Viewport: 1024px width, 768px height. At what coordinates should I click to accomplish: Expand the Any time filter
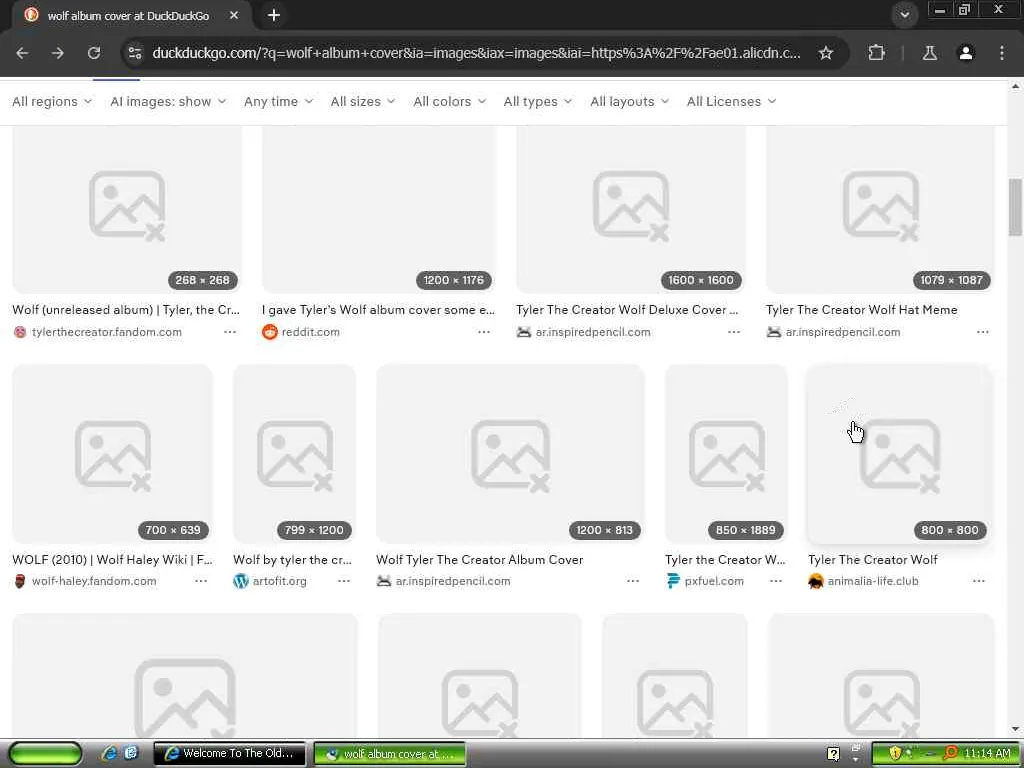278,101
